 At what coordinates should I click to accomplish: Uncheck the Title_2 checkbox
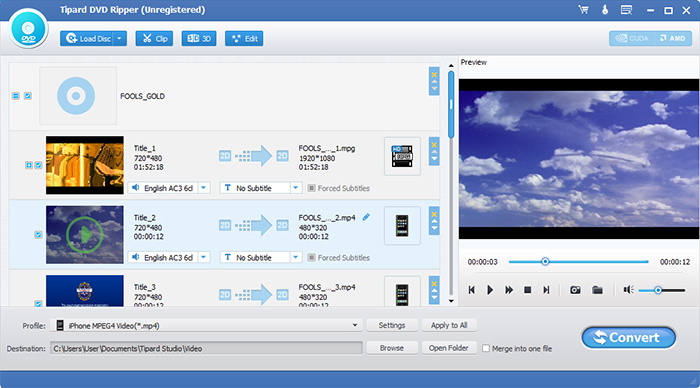tap(38, 235)
